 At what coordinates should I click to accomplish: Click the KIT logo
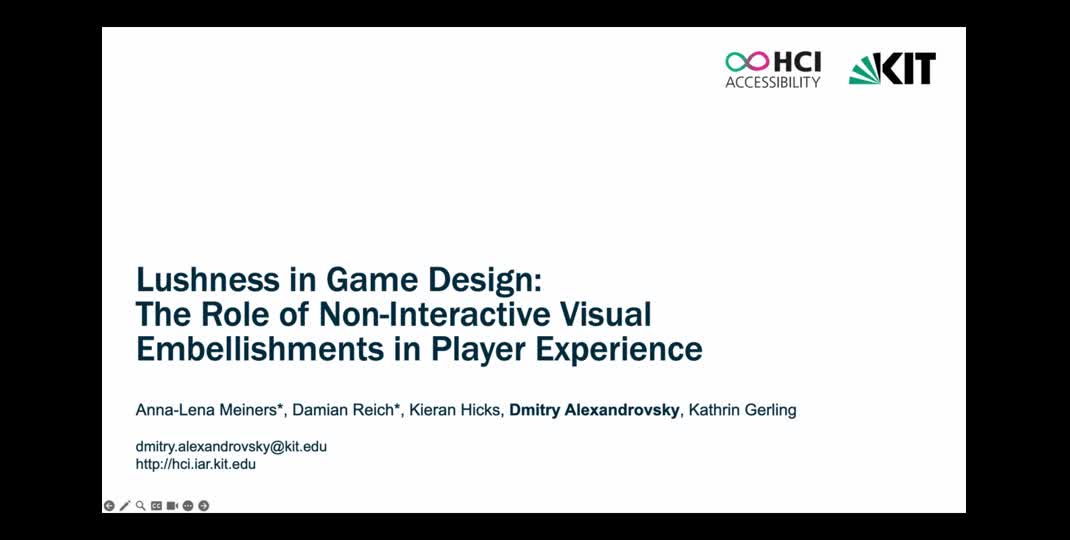(892, 69)
